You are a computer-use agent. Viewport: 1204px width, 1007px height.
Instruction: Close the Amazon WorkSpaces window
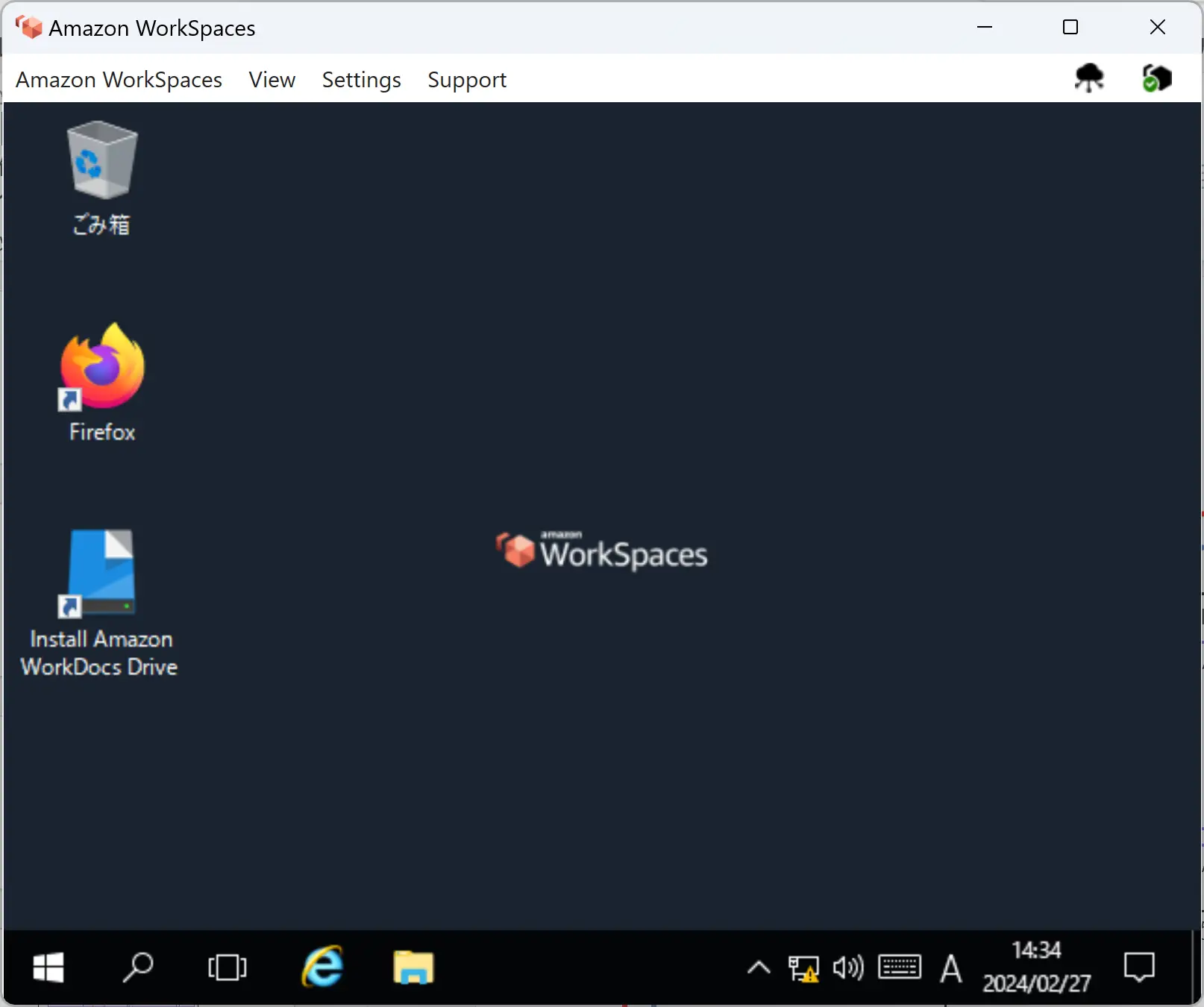click(x=1158, y=27)
